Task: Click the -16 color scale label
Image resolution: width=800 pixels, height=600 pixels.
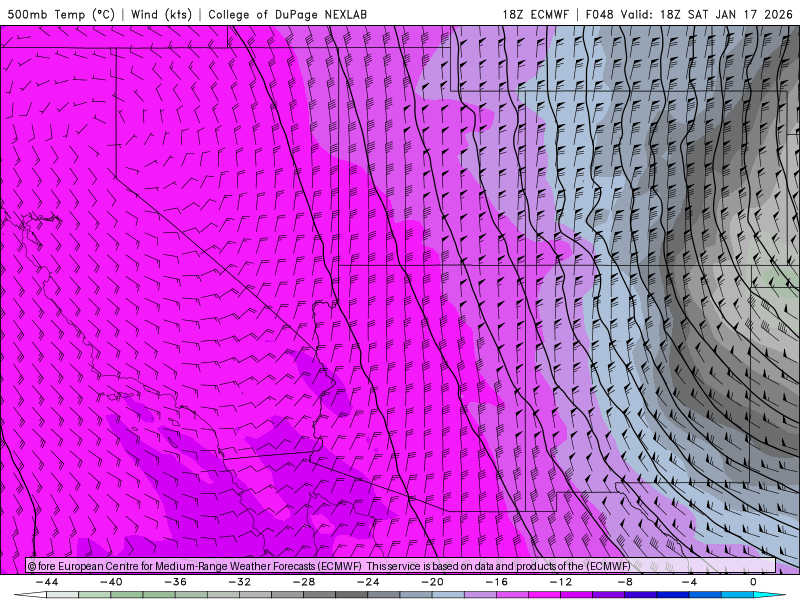Action: coord(496,582)
